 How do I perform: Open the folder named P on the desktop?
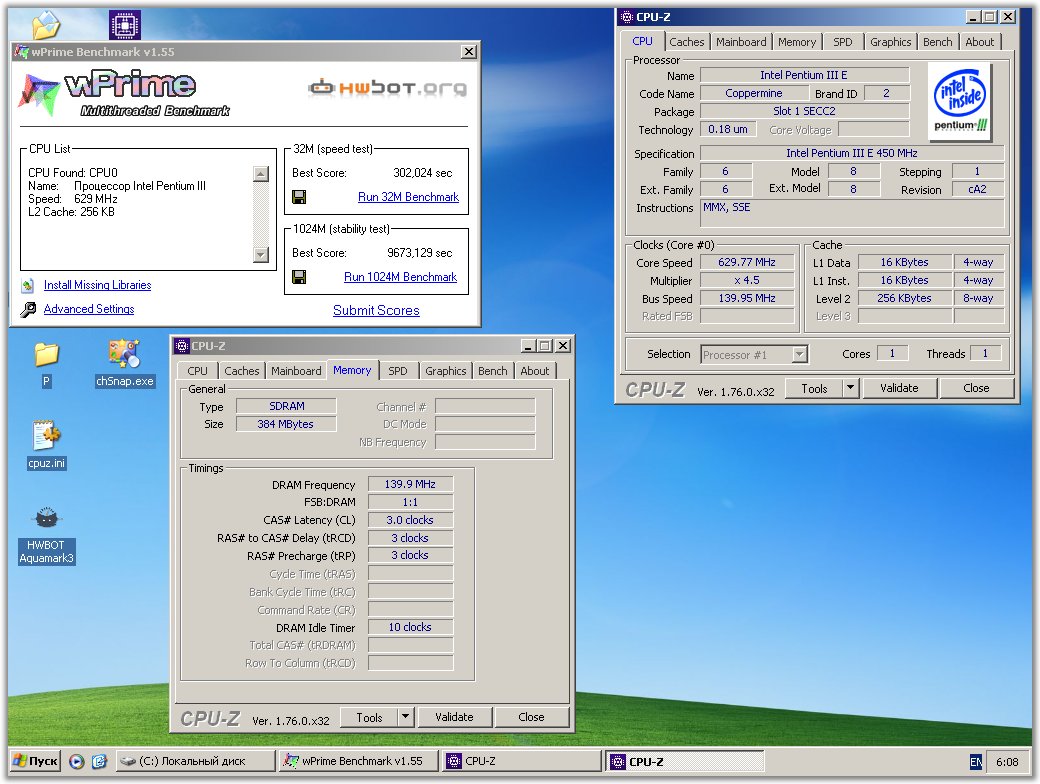pyautogui.click(x=46, y=355)
